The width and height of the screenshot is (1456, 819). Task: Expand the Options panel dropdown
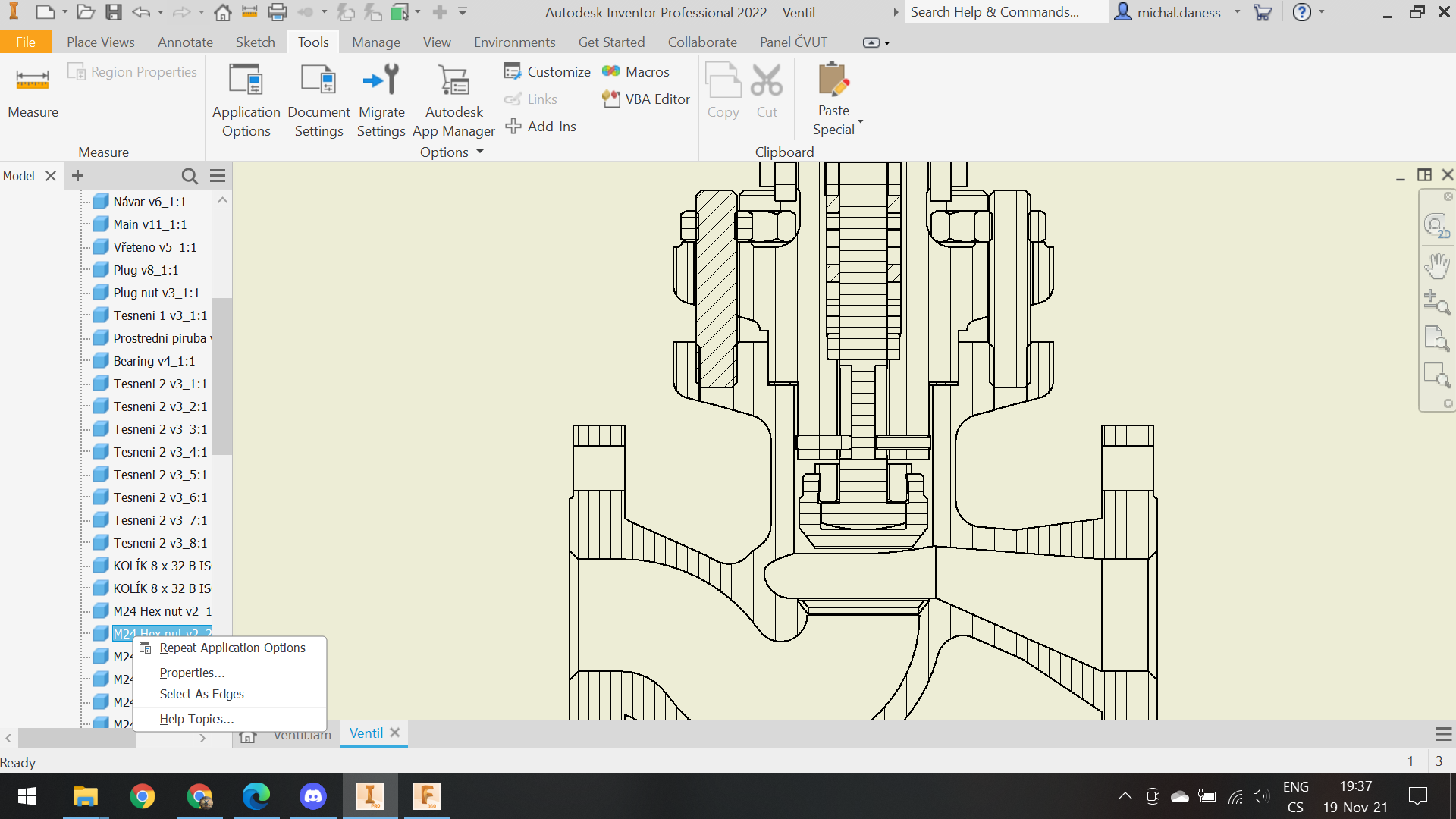479,152
